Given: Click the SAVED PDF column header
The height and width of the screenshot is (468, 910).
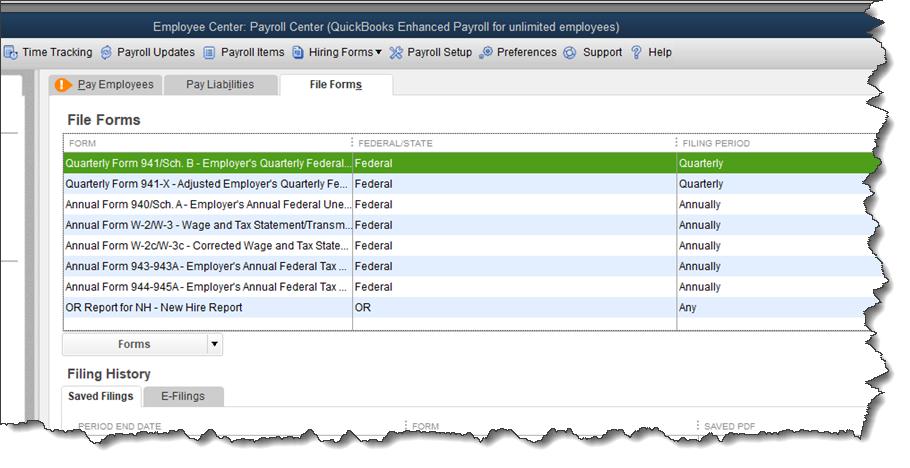Looking at the screenshot, I should [x=730, y=426].
